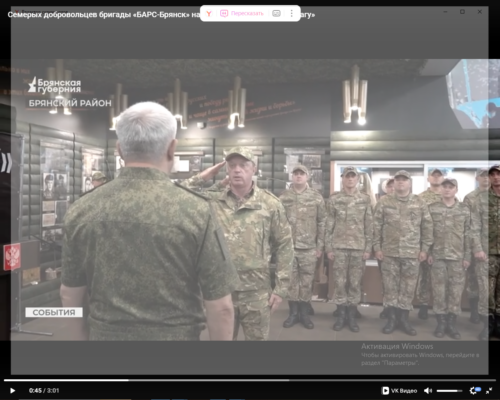Screen dimensions: 500x400
Task: Minimize the video window
Action: 445,12
